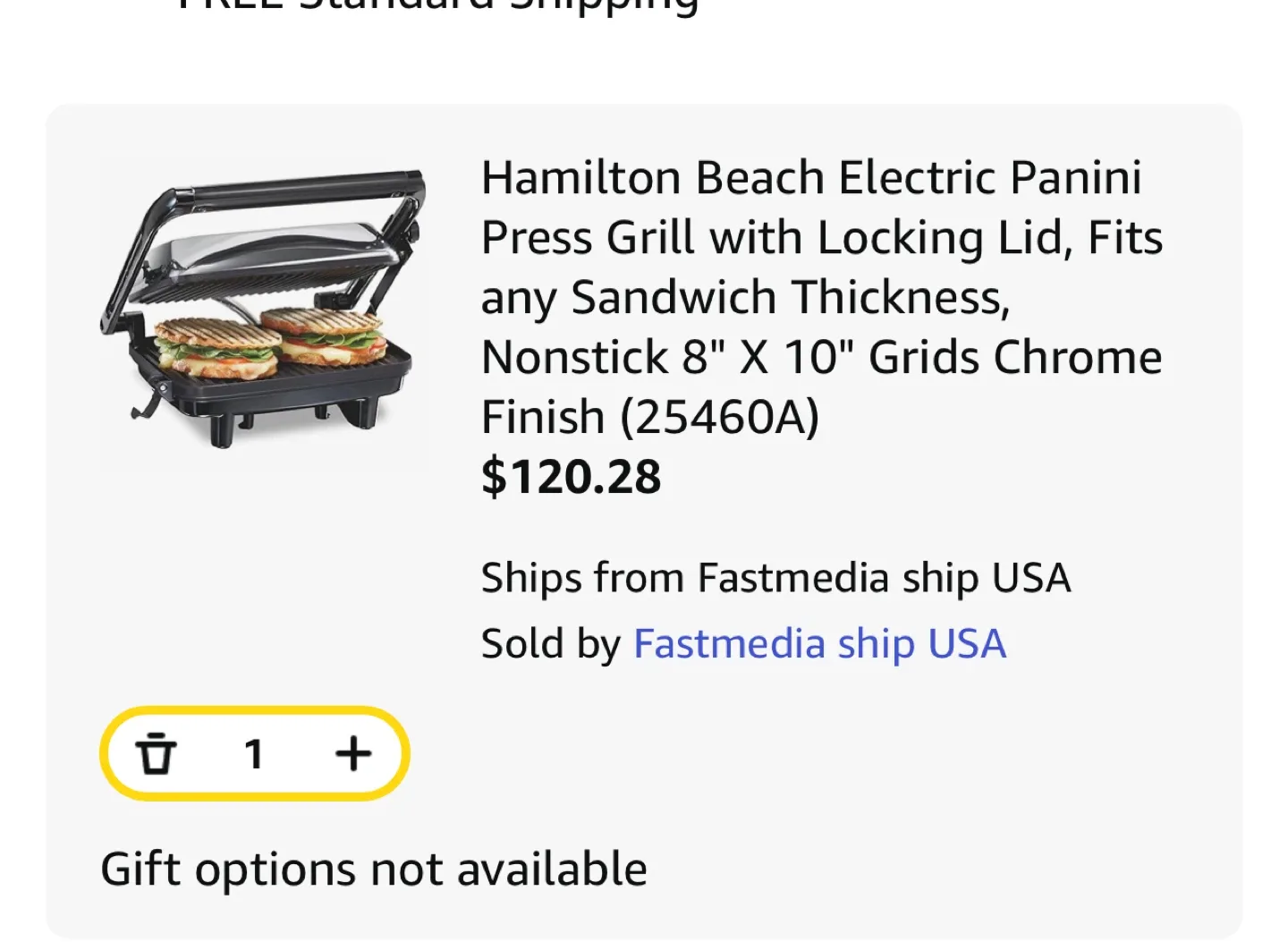Click Ships from Fastmedia ship USA text

tap(776, 577)
